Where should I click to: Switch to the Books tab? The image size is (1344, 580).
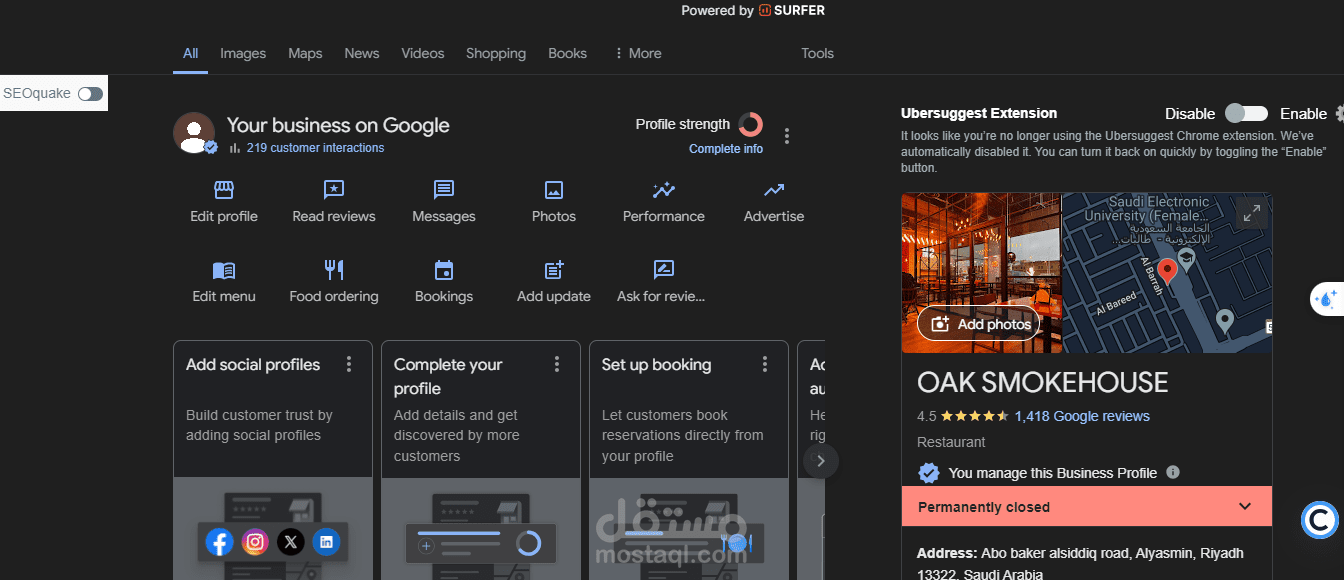coord(567,53)
